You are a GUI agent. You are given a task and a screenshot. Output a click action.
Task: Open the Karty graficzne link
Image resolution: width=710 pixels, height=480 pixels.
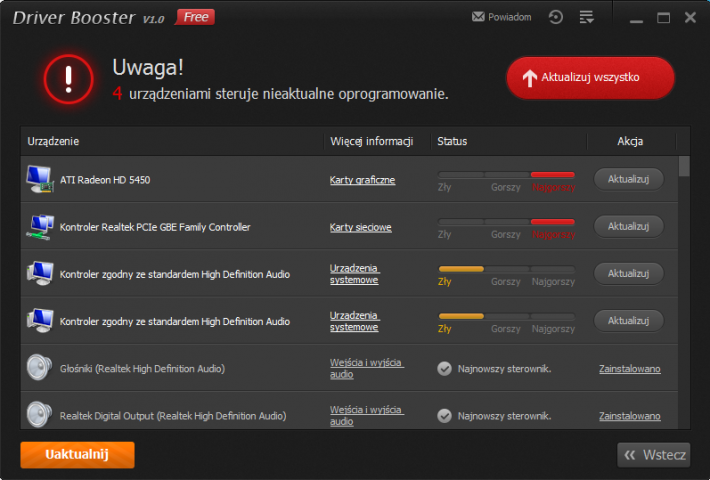click(362, 180)
